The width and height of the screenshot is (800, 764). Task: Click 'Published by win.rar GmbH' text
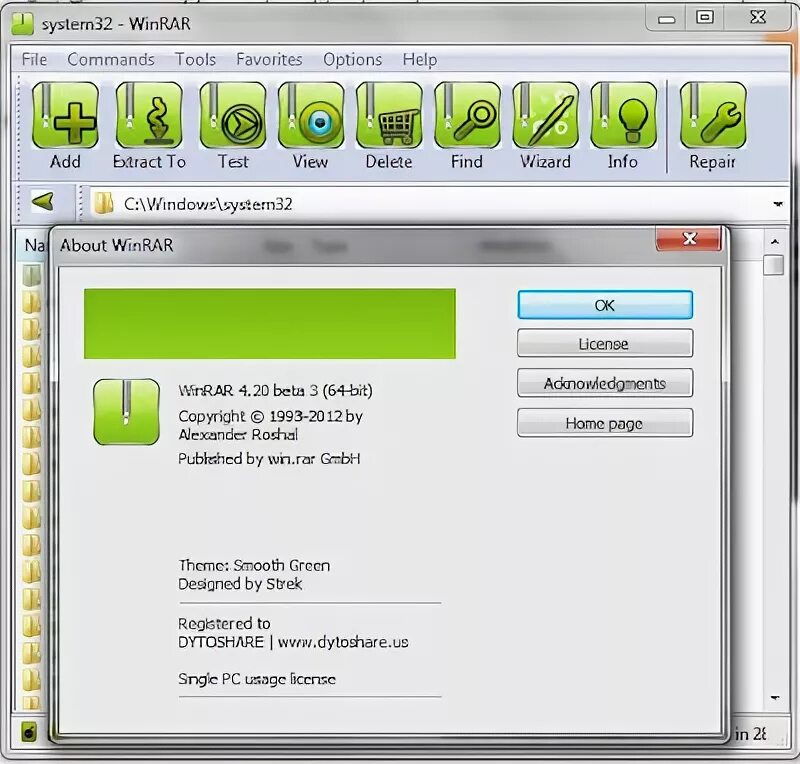[269, 458]
